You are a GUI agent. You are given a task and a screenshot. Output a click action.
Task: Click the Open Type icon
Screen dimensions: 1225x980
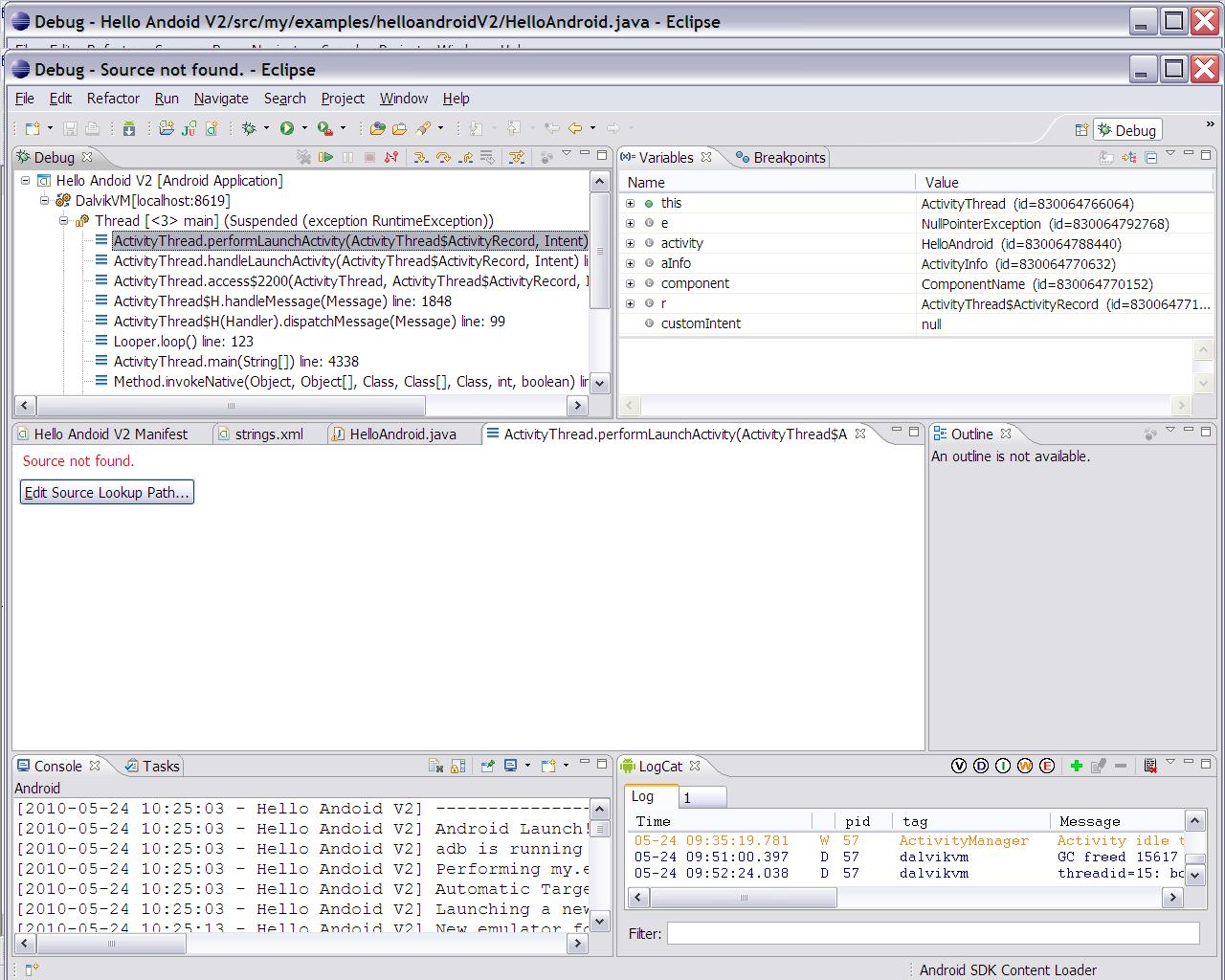point(377,128)
